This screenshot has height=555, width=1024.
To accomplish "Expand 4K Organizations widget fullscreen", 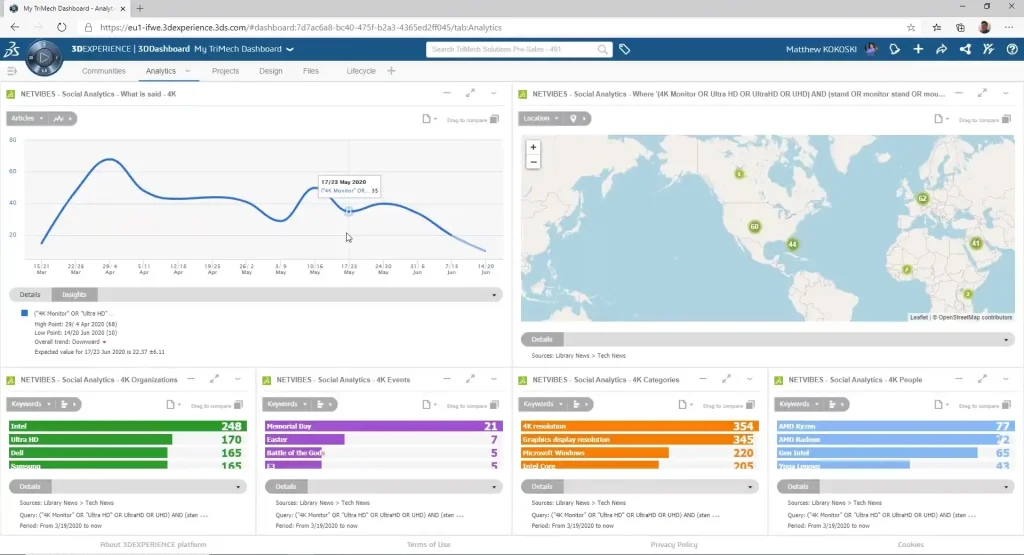I will (214, 379).
